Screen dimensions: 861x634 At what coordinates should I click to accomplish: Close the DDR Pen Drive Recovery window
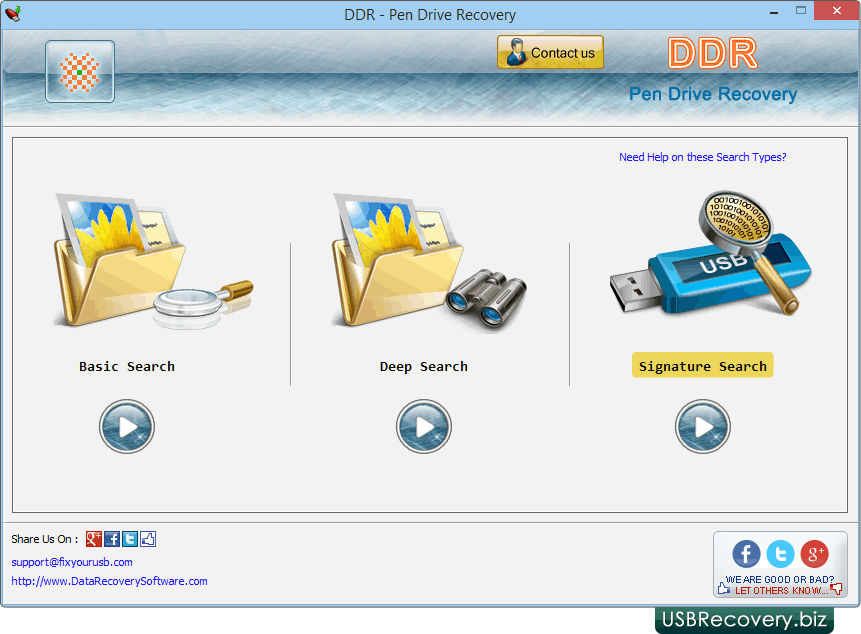pos(837,10)
